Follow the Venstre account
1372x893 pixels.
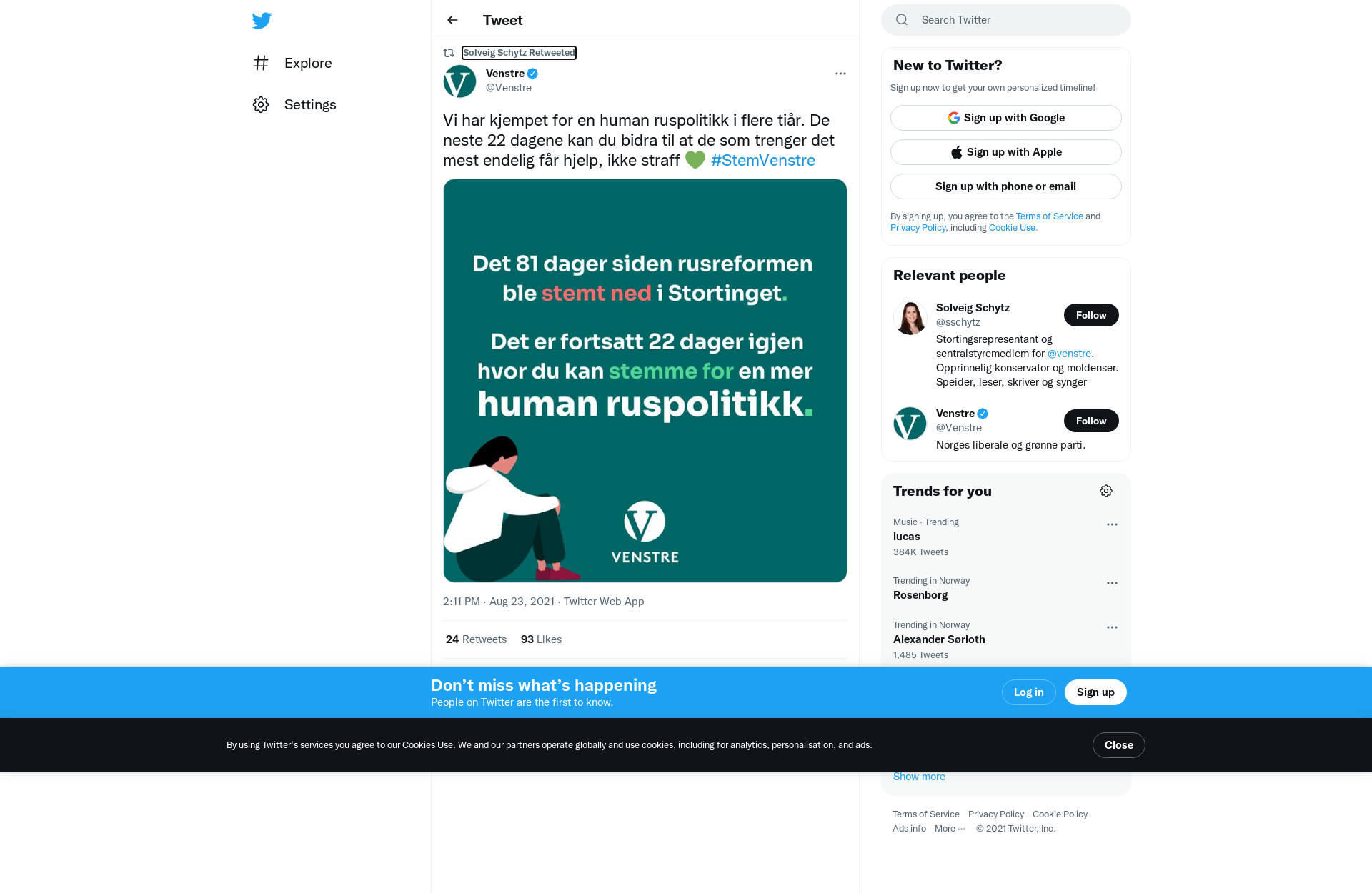(x=1090, y=421)
